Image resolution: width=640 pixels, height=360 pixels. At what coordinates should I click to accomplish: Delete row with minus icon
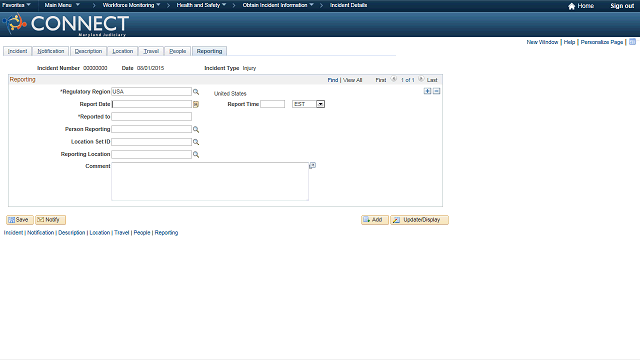pos(436,91)
